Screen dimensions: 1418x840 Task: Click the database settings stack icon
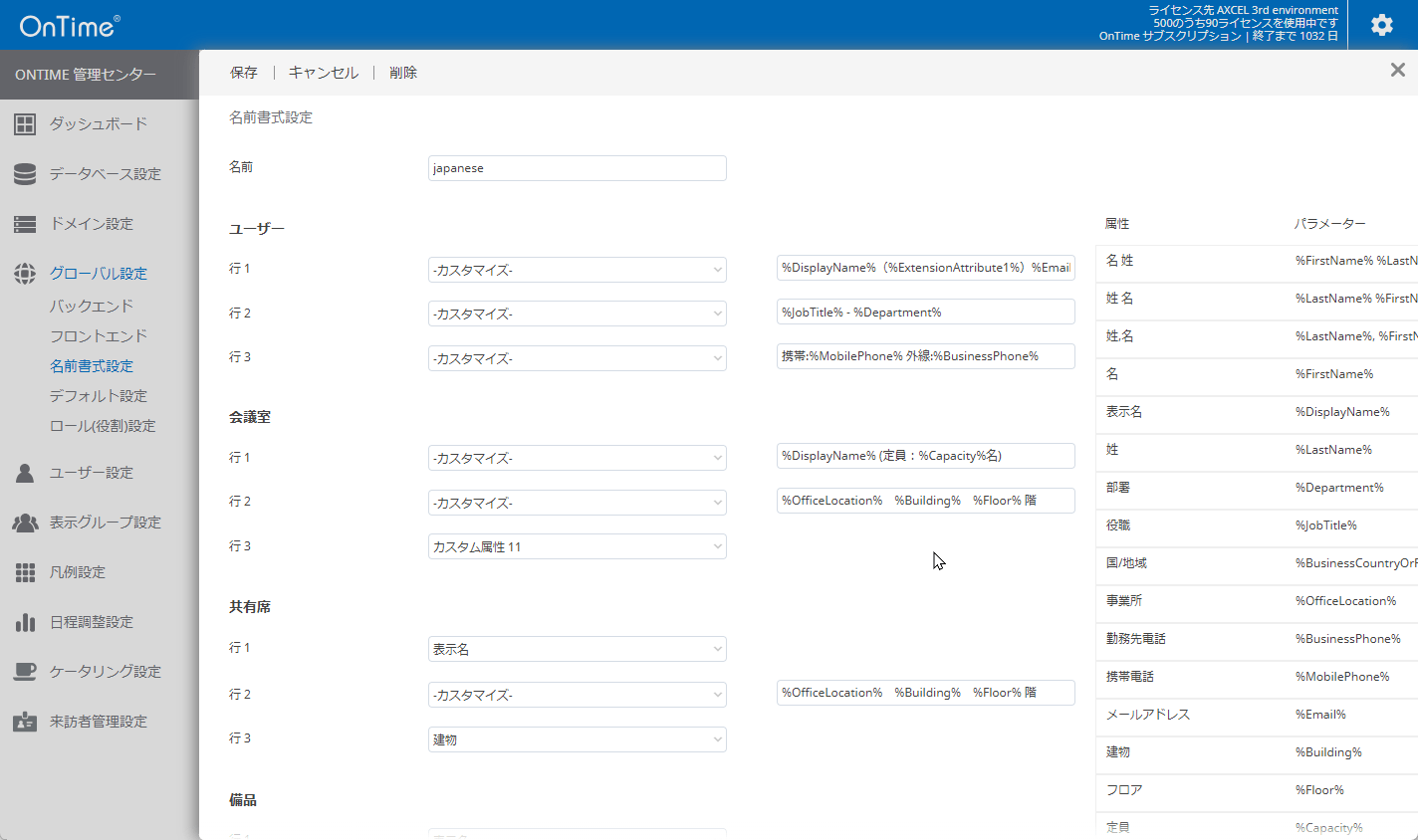coord(25,174)
